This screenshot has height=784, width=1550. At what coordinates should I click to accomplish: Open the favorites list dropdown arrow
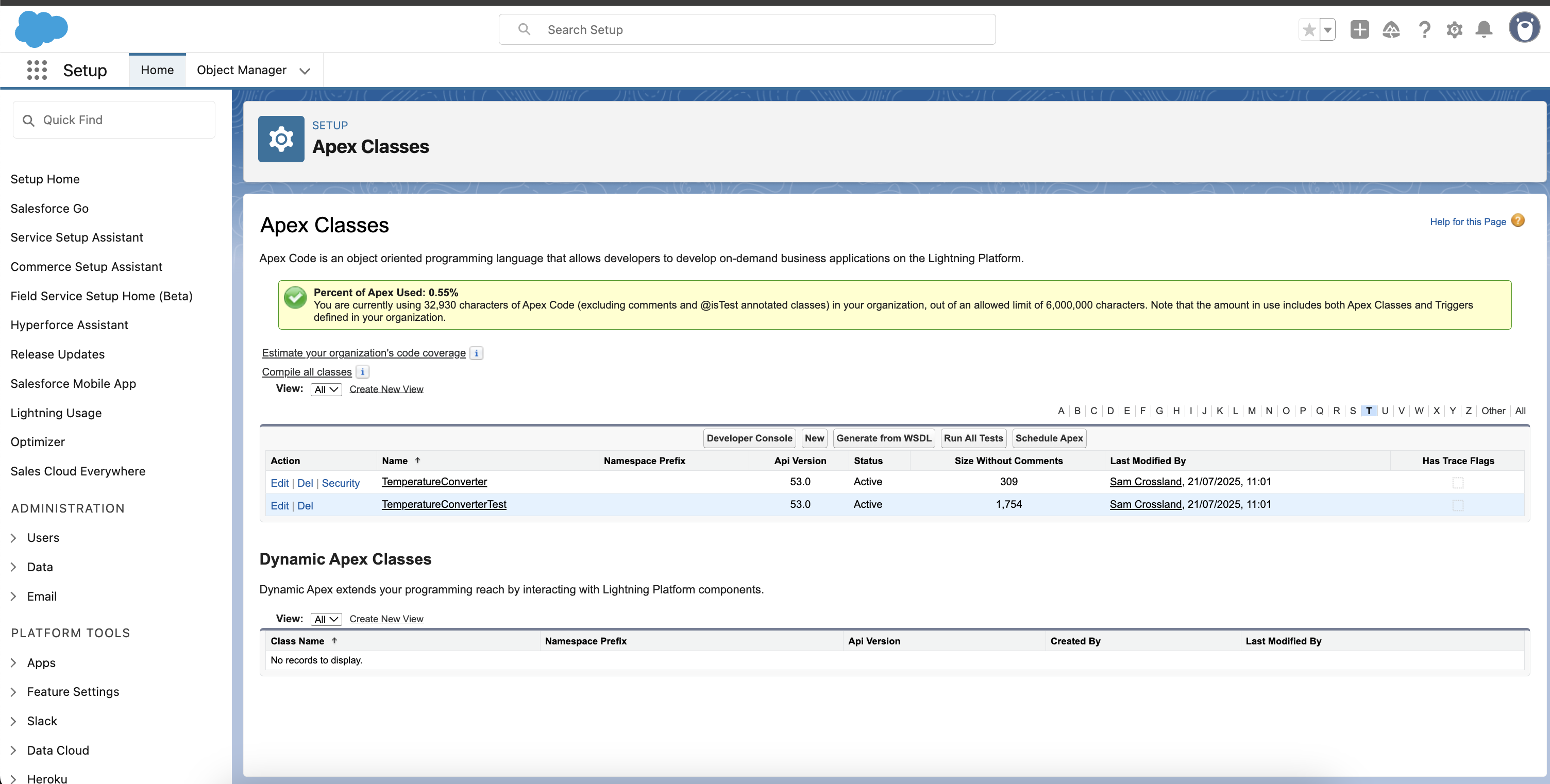1327,29
